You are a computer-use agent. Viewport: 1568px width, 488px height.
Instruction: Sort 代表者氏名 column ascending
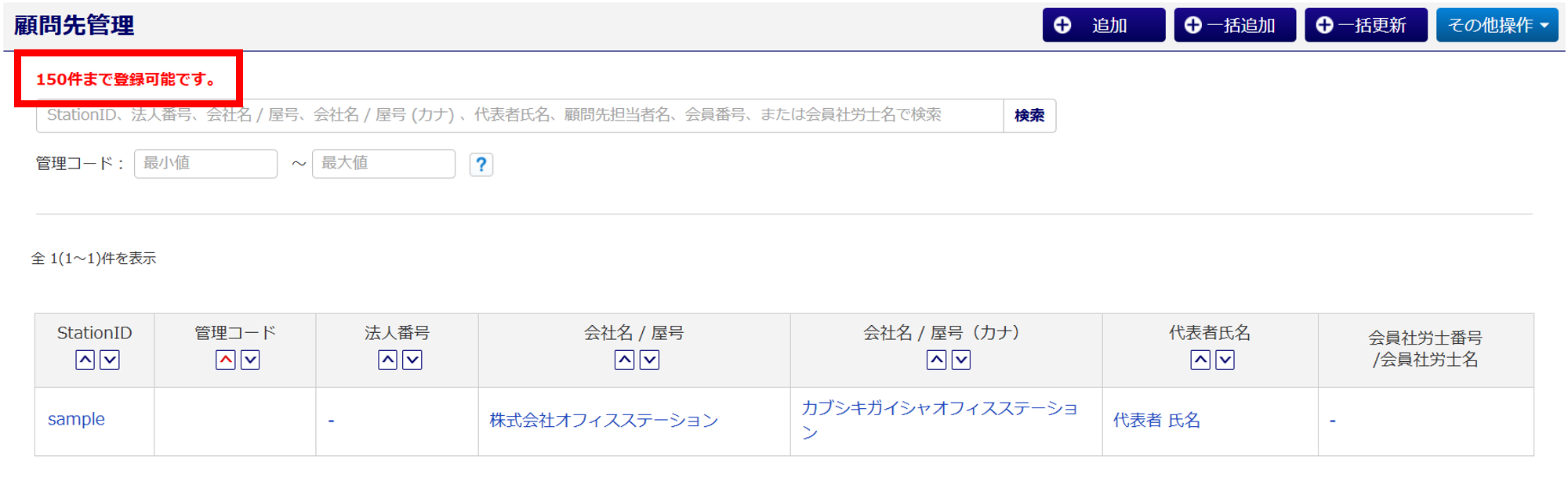[1200, 360]
